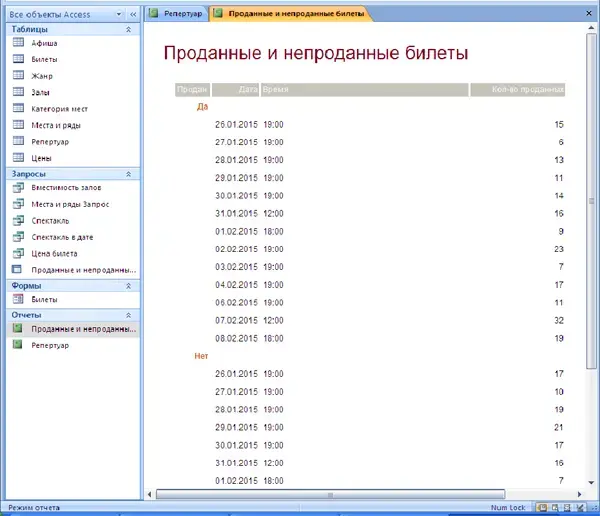
Task: Switch to Print Preview in status bar
Action: [557, 508]
